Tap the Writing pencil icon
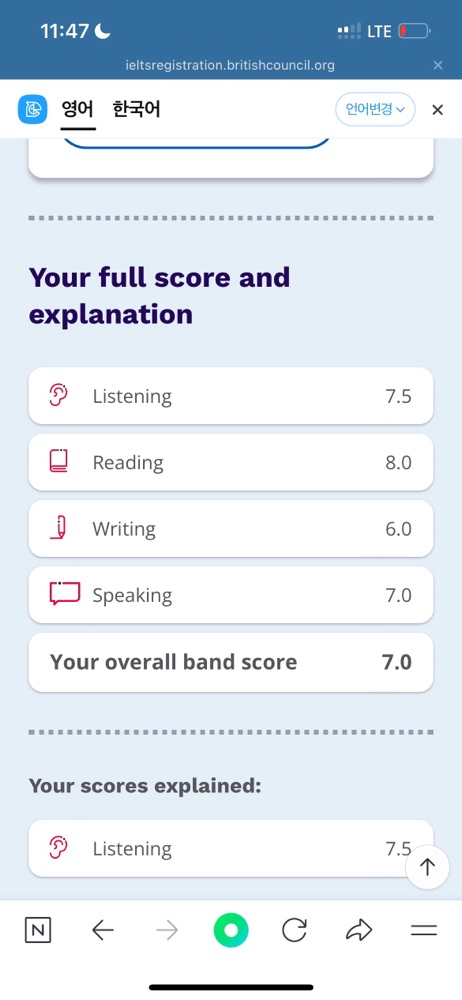Screen dimensions: 462x1000 [x=59, y=527]
